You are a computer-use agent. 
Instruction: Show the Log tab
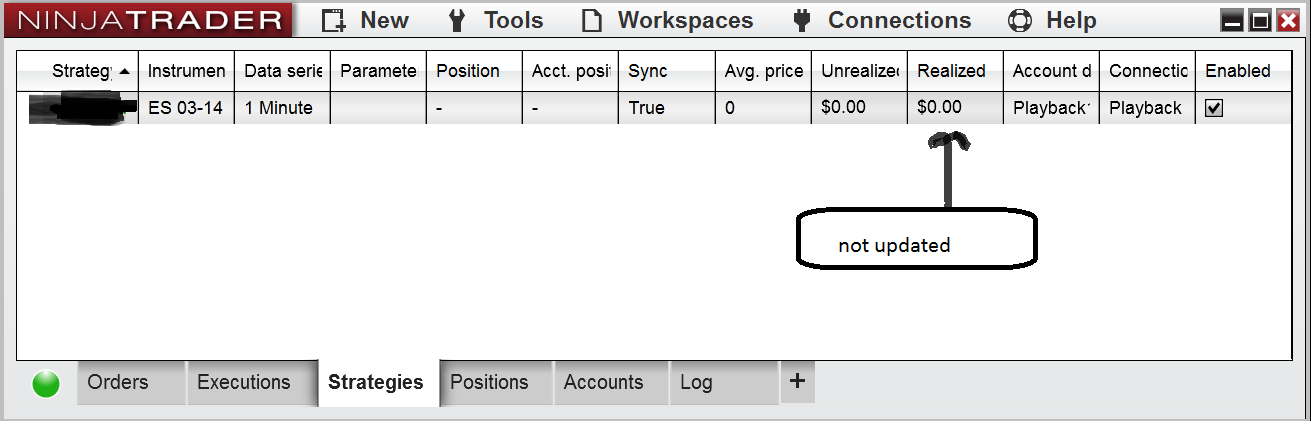696,382
